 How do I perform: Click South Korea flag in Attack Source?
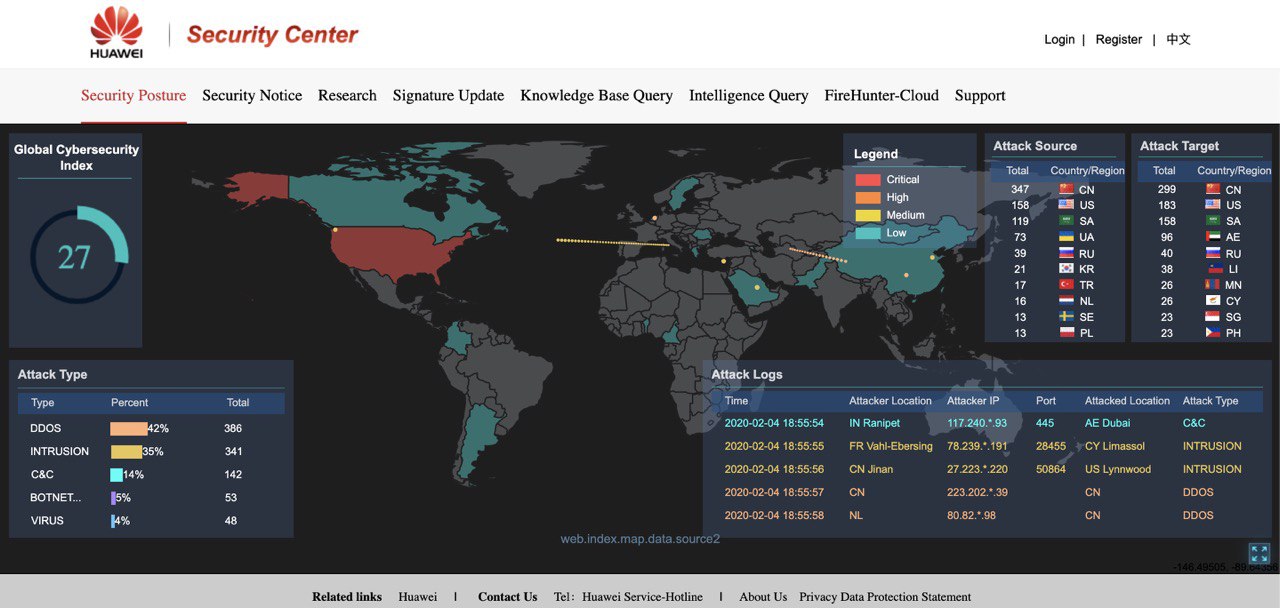[x=1066, y=269]
